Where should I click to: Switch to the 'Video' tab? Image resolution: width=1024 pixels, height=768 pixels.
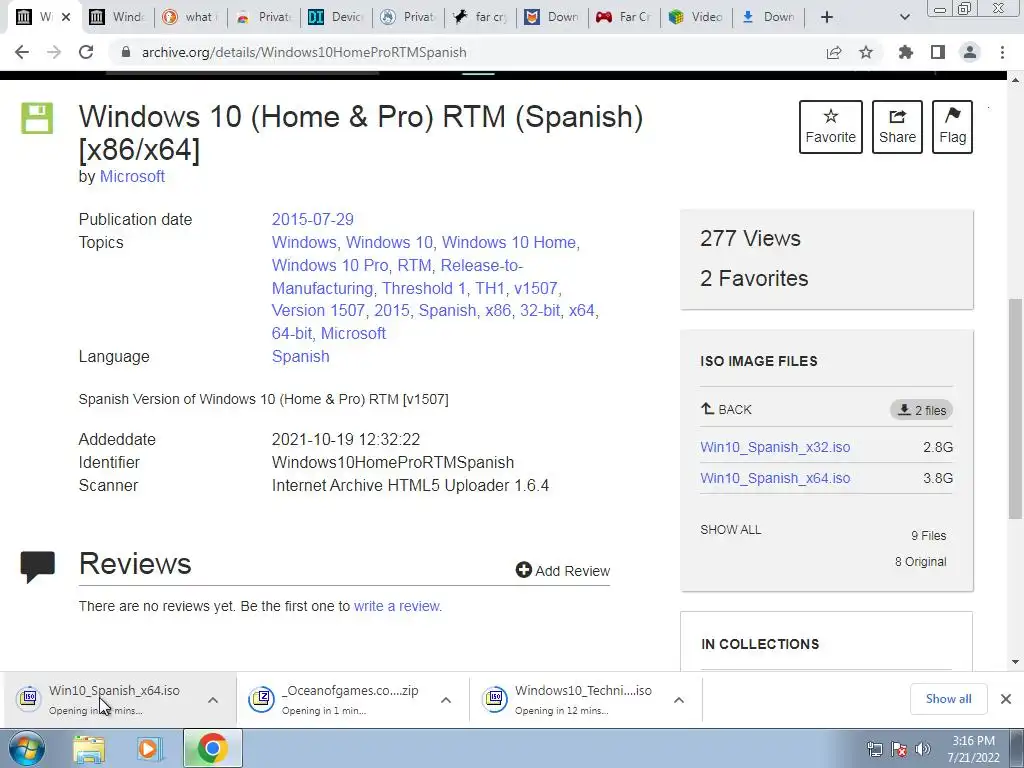(x=696, y=17)
